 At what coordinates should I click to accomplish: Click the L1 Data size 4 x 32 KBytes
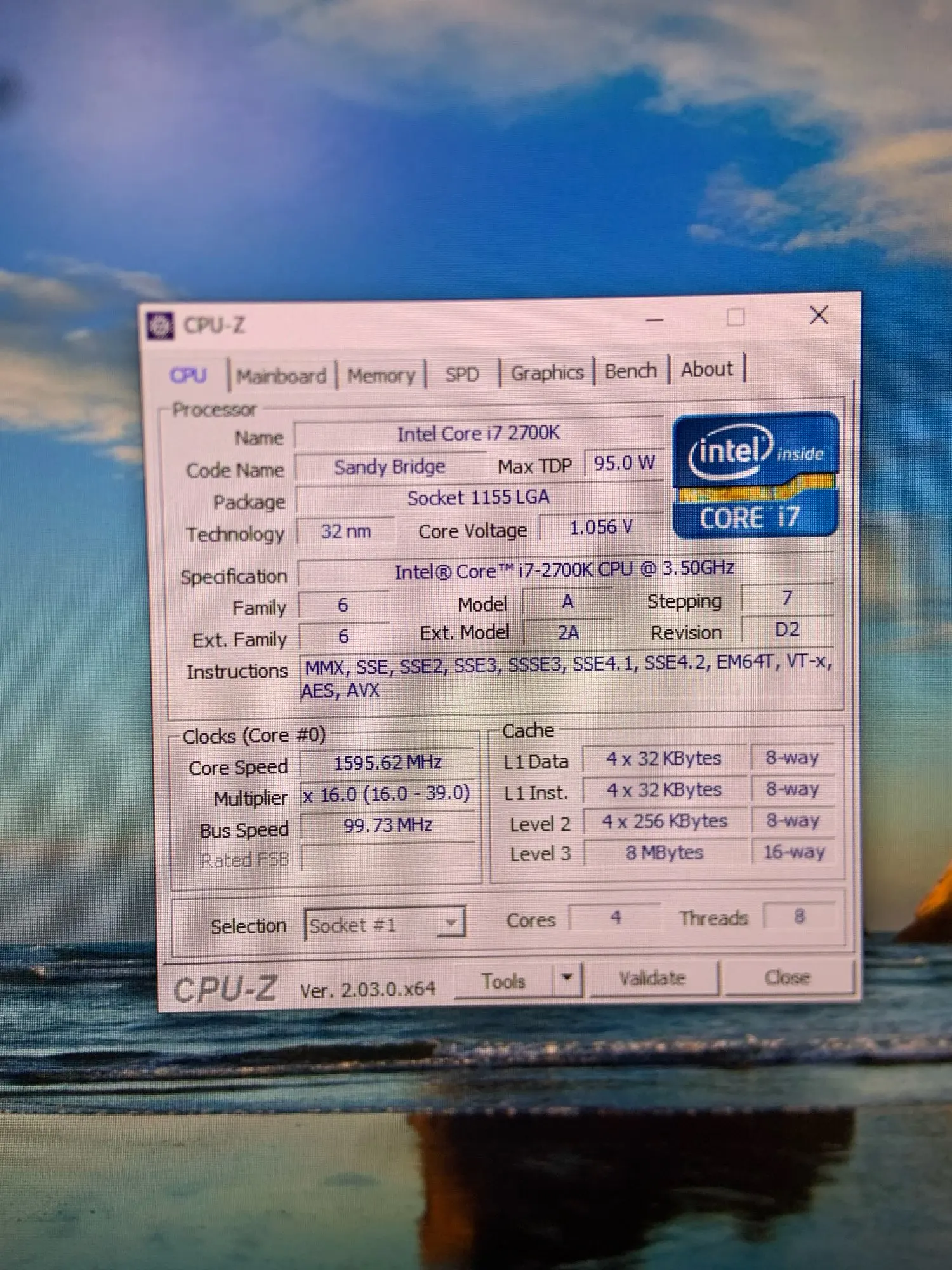pyautogui.click(x=664, y=759)
